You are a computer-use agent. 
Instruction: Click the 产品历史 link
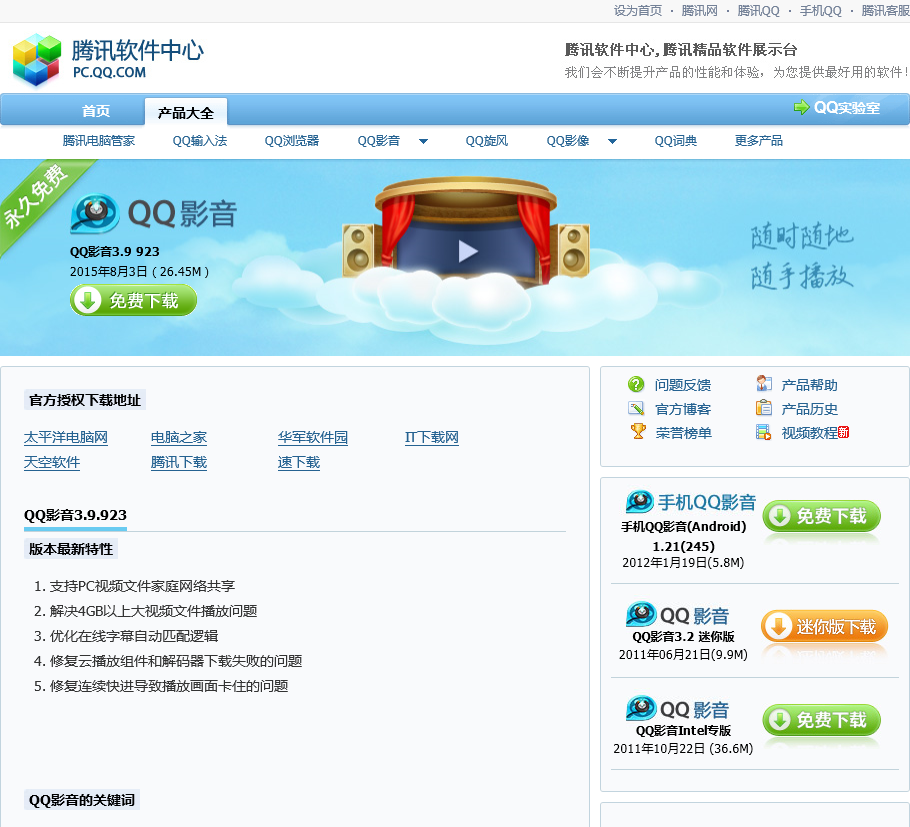809,409
